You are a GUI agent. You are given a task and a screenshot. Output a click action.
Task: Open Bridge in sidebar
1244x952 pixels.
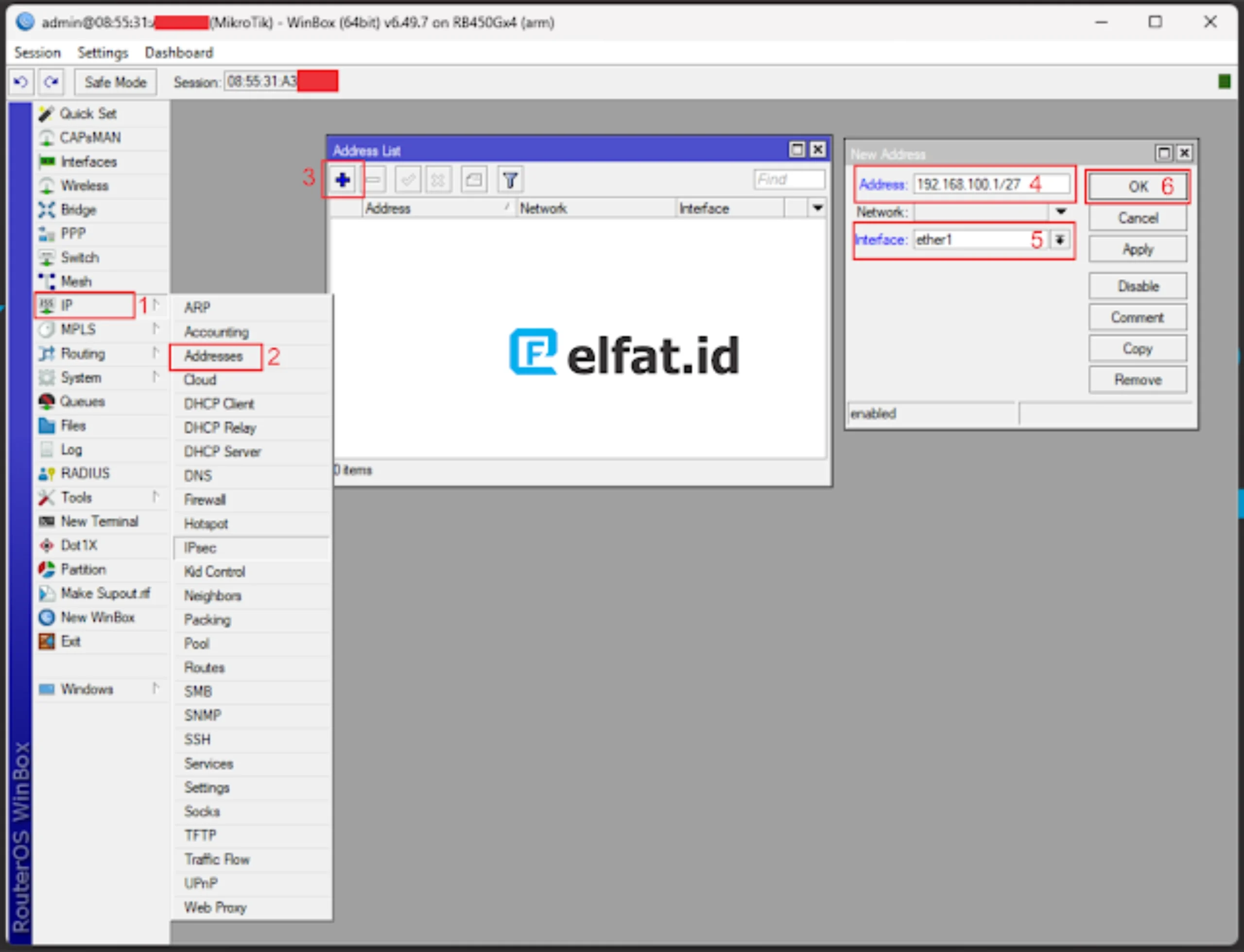click(101, 210)
